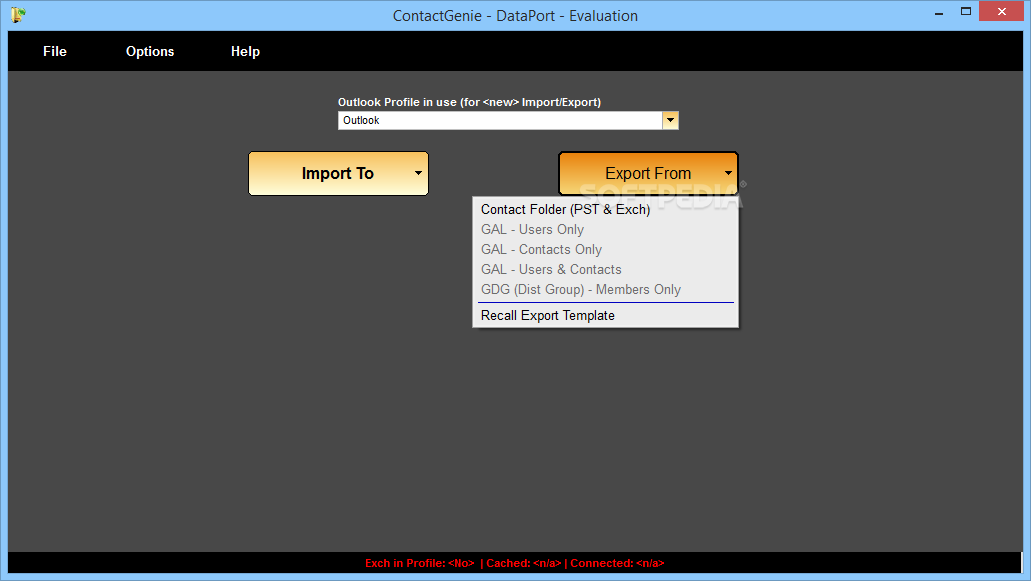Open the Options menu
Image resolution: width=1031 pixels, height=581 pixels.
pos(150,51)
